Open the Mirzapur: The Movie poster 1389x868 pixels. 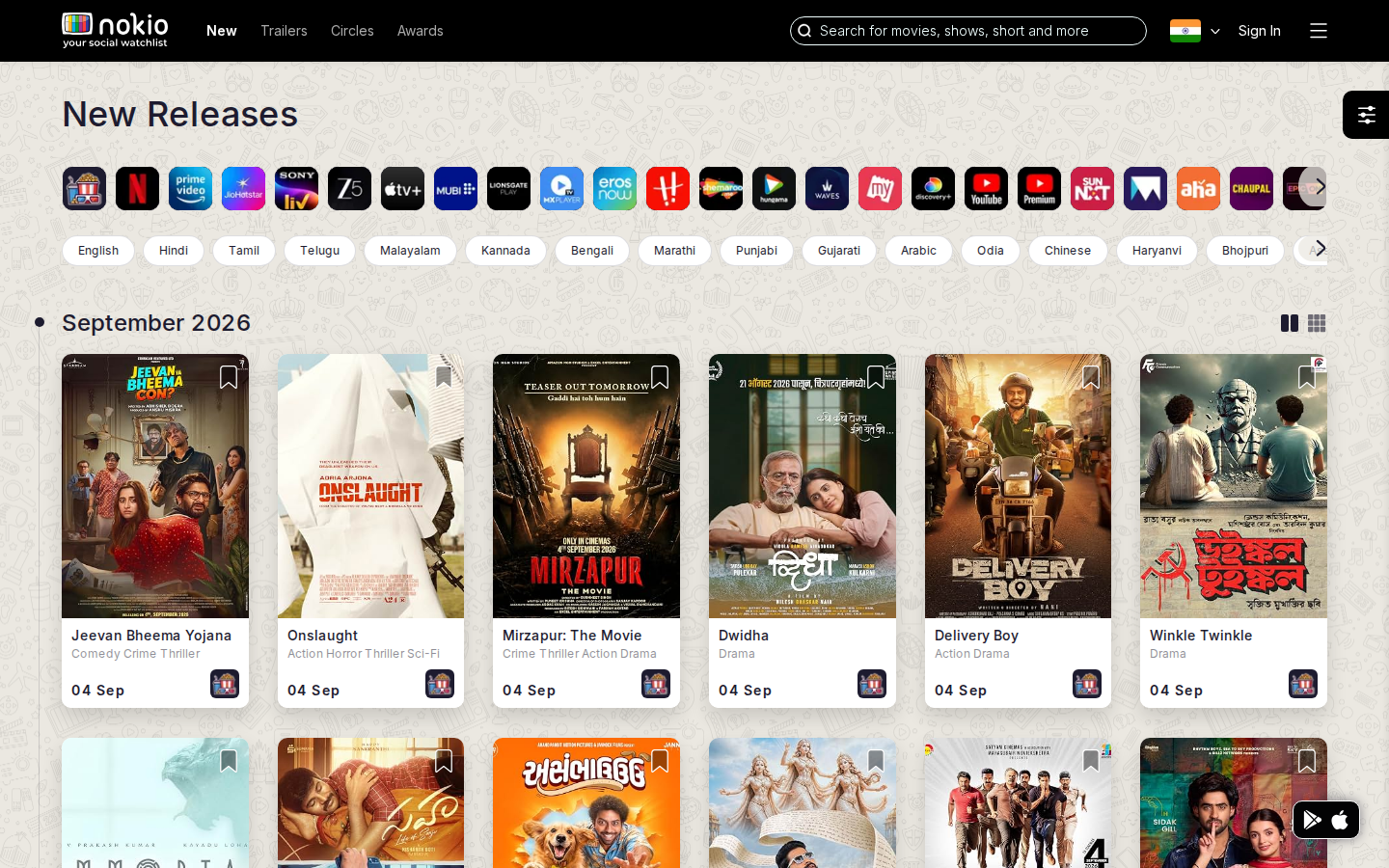(586, 486)
